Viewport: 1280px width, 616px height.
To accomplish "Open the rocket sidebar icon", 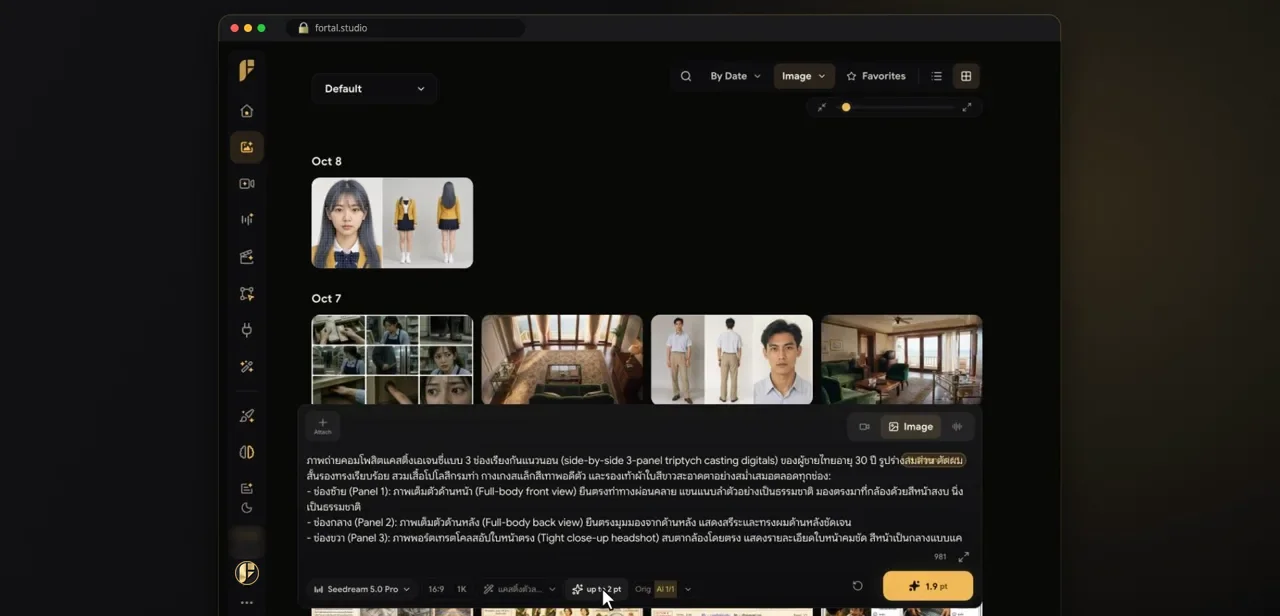I will (247, 416).
